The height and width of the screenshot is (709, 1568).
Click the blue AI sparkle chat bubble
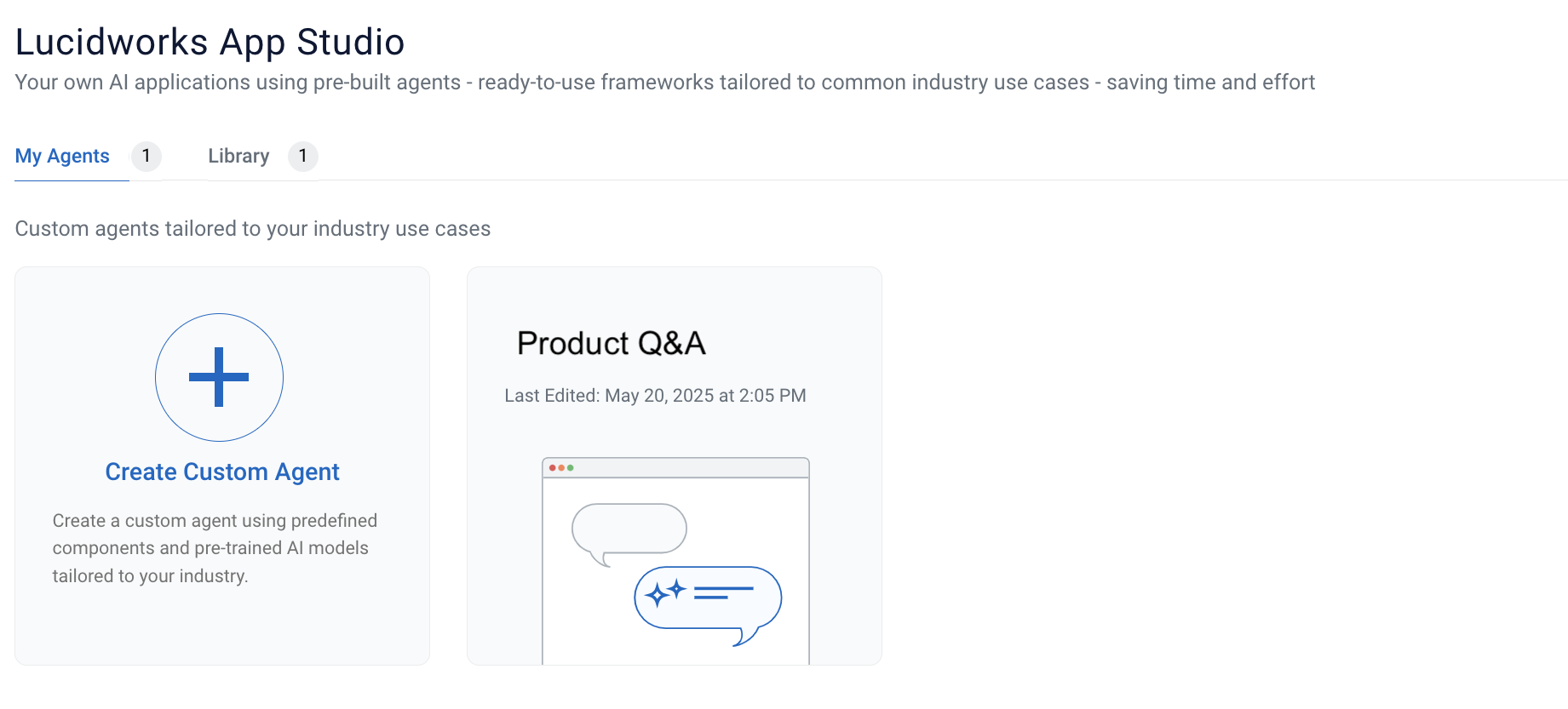click(708, 604)
